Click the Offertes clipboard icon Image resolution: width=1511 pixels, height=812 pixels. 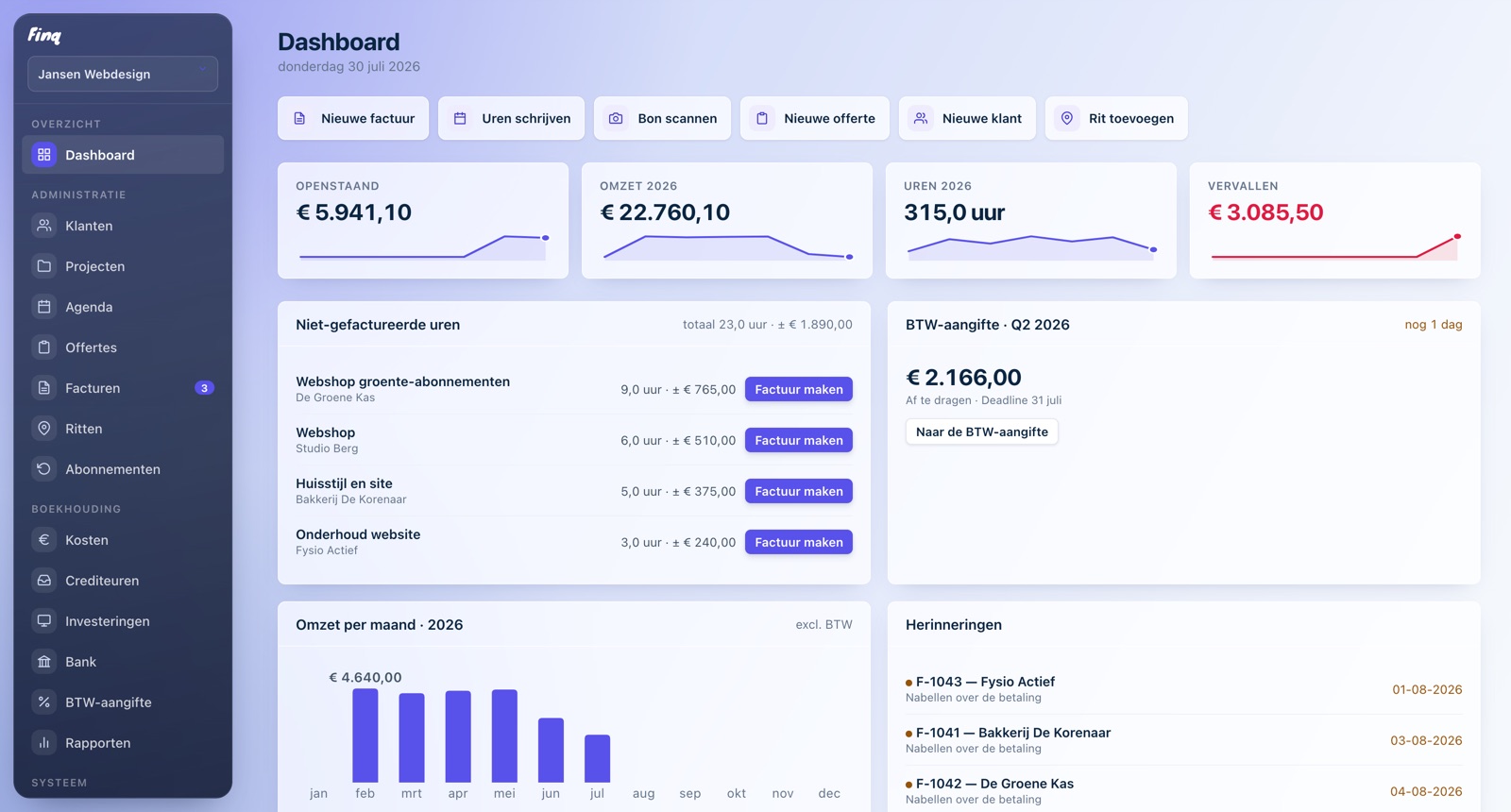click(44, 347)
